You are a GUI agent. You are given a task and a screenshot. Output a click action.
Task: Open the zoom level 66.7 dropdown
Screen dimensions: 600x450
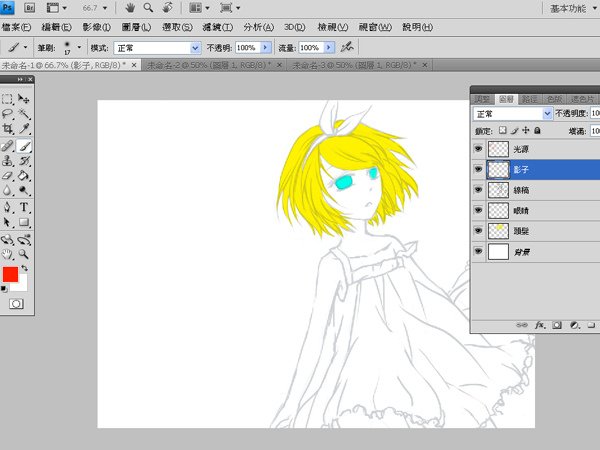[105, 8]
